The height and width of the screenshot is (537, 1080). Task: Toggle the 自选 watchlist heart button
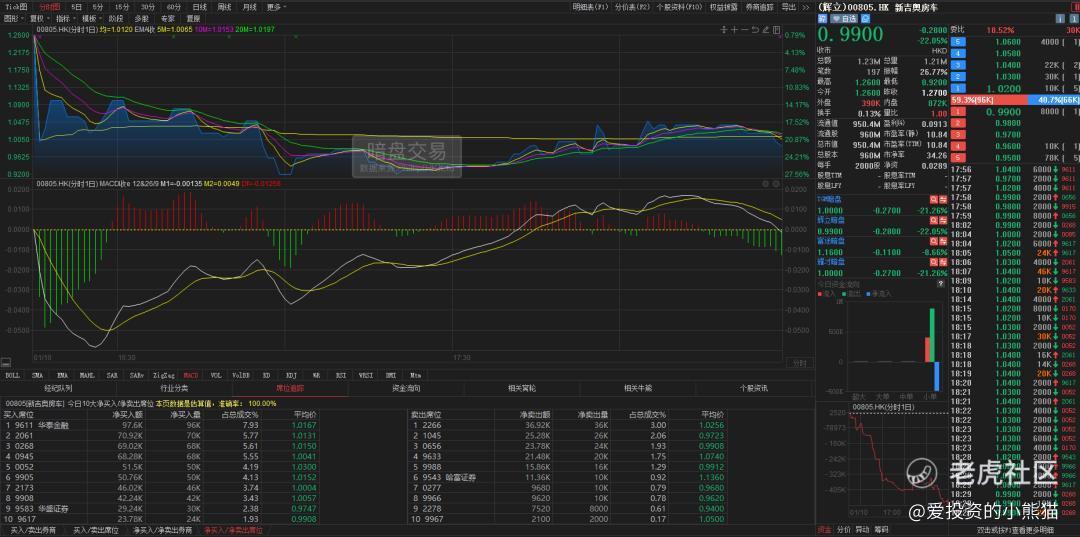(x=842, y=19)
